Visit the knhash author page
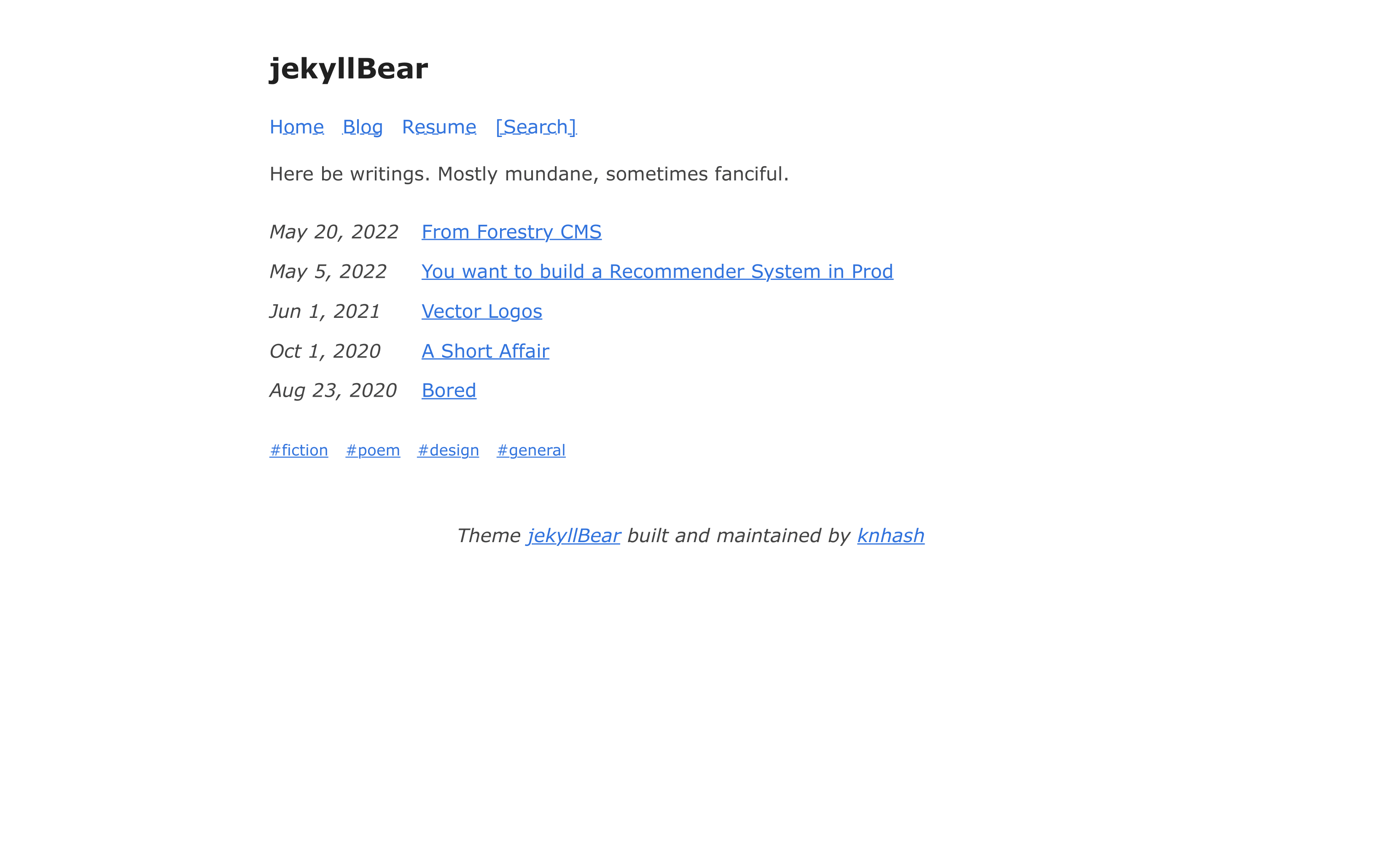The height and width of the screenshot is (868, 1382). pos(890,534)
